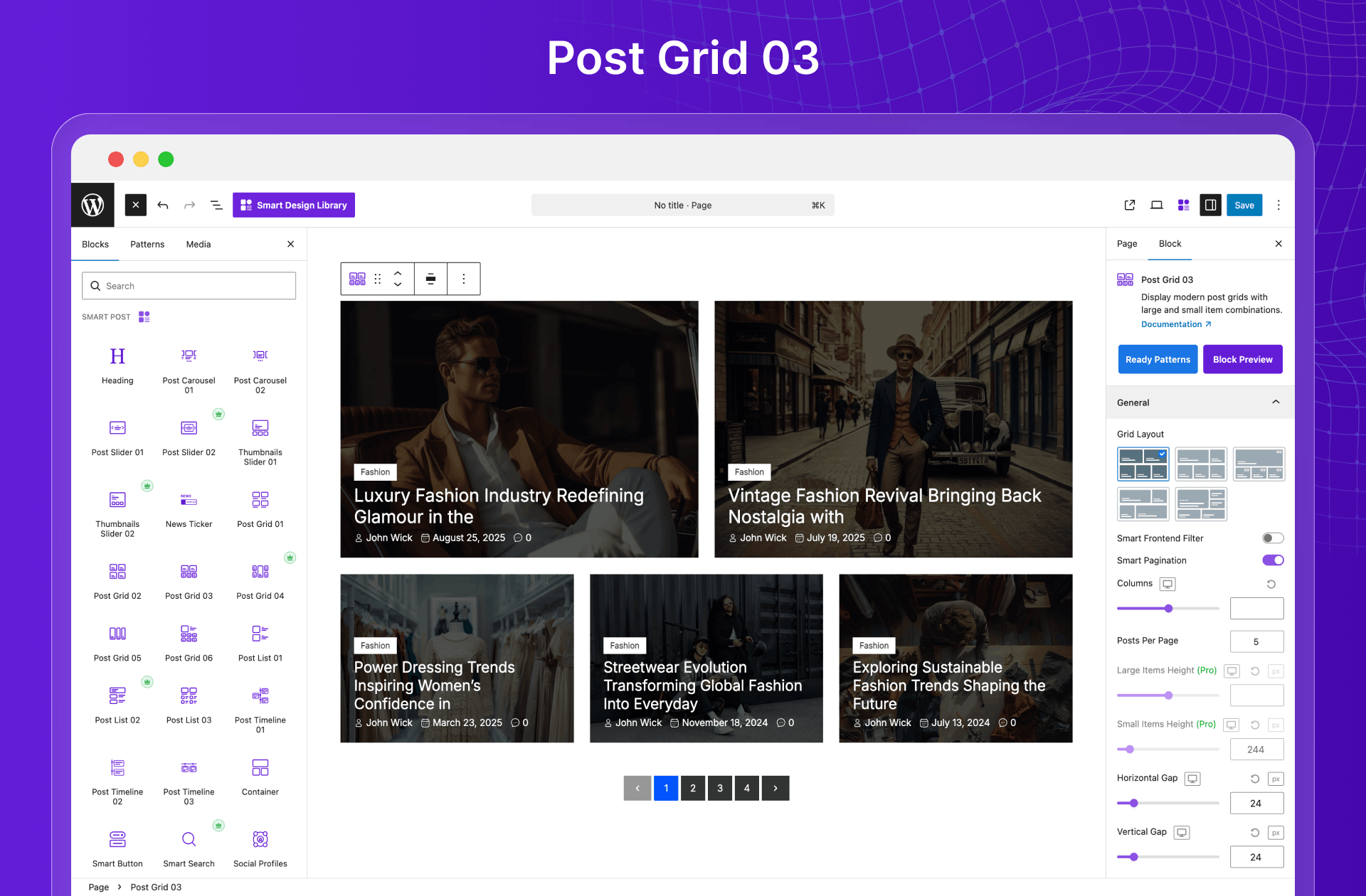Click the align icon in block toolbar
1366x896 pixels.
(x=430, y=279)
